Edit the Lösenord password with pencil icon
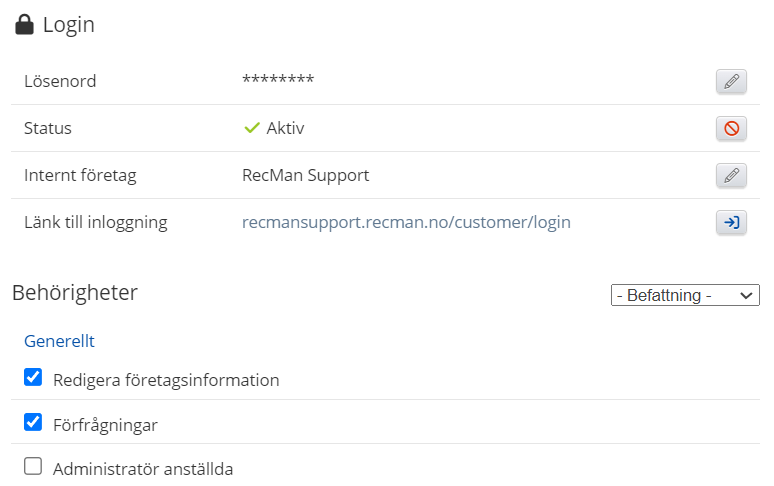 731,82
